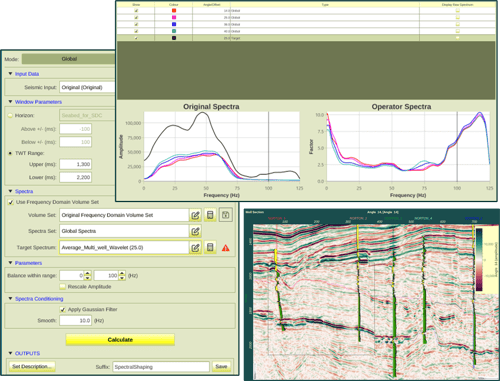Click the Original Spectra chart title
The image size is (500, 381).
[211, 107]
